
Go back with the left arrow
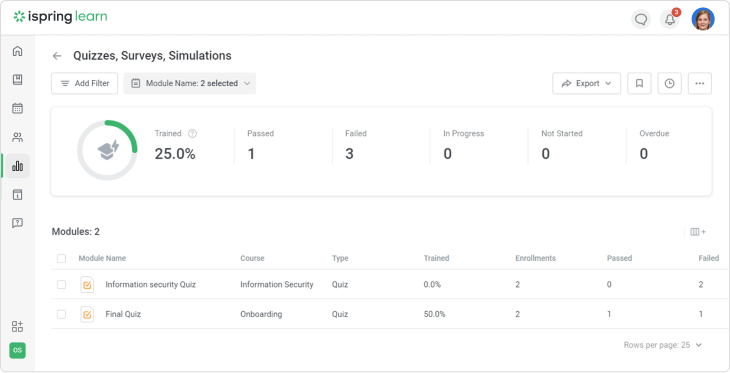pos(57,56)
